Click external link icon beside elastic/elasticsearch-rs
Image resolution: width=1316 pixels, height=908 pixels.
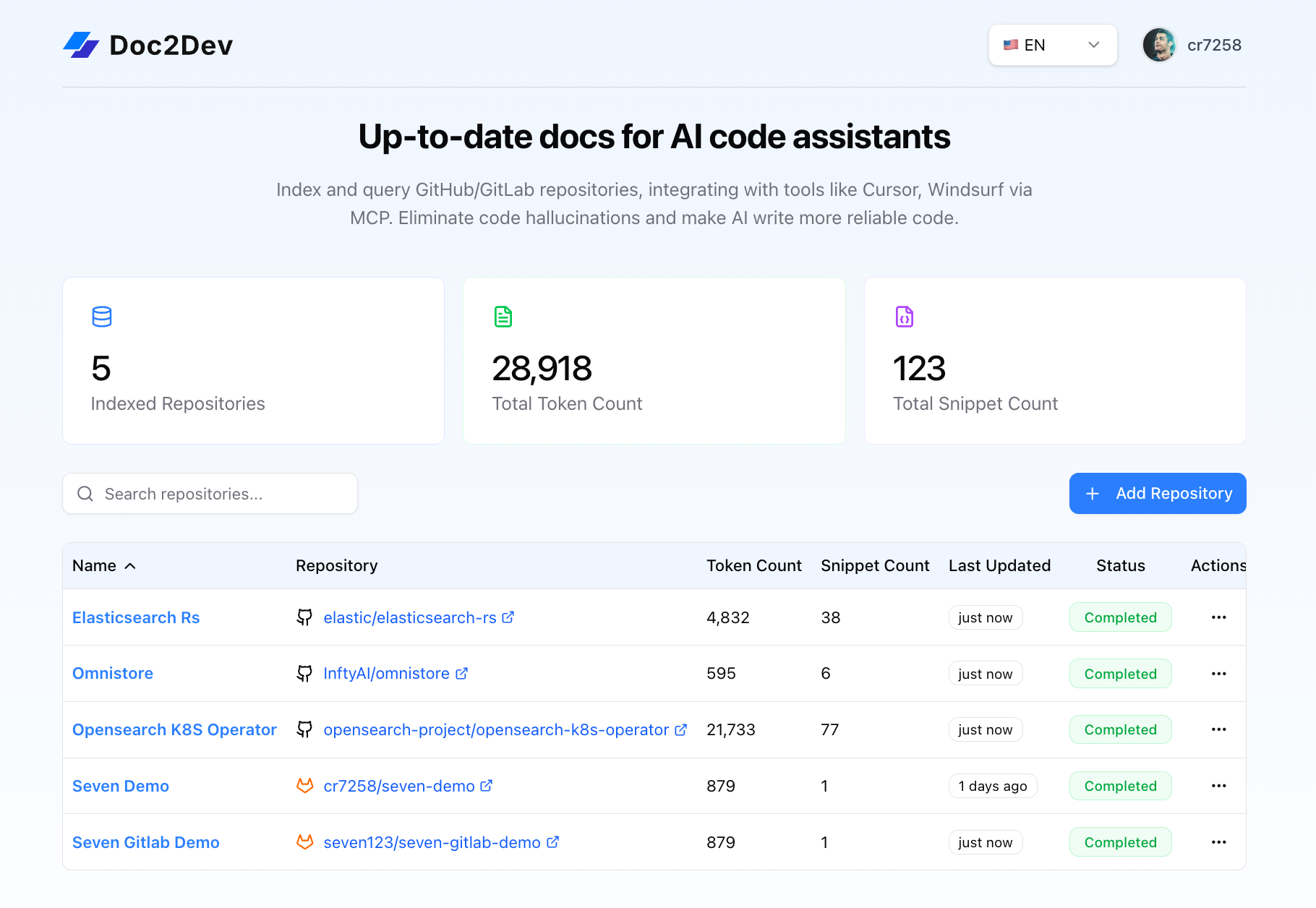tap(508, 617)
